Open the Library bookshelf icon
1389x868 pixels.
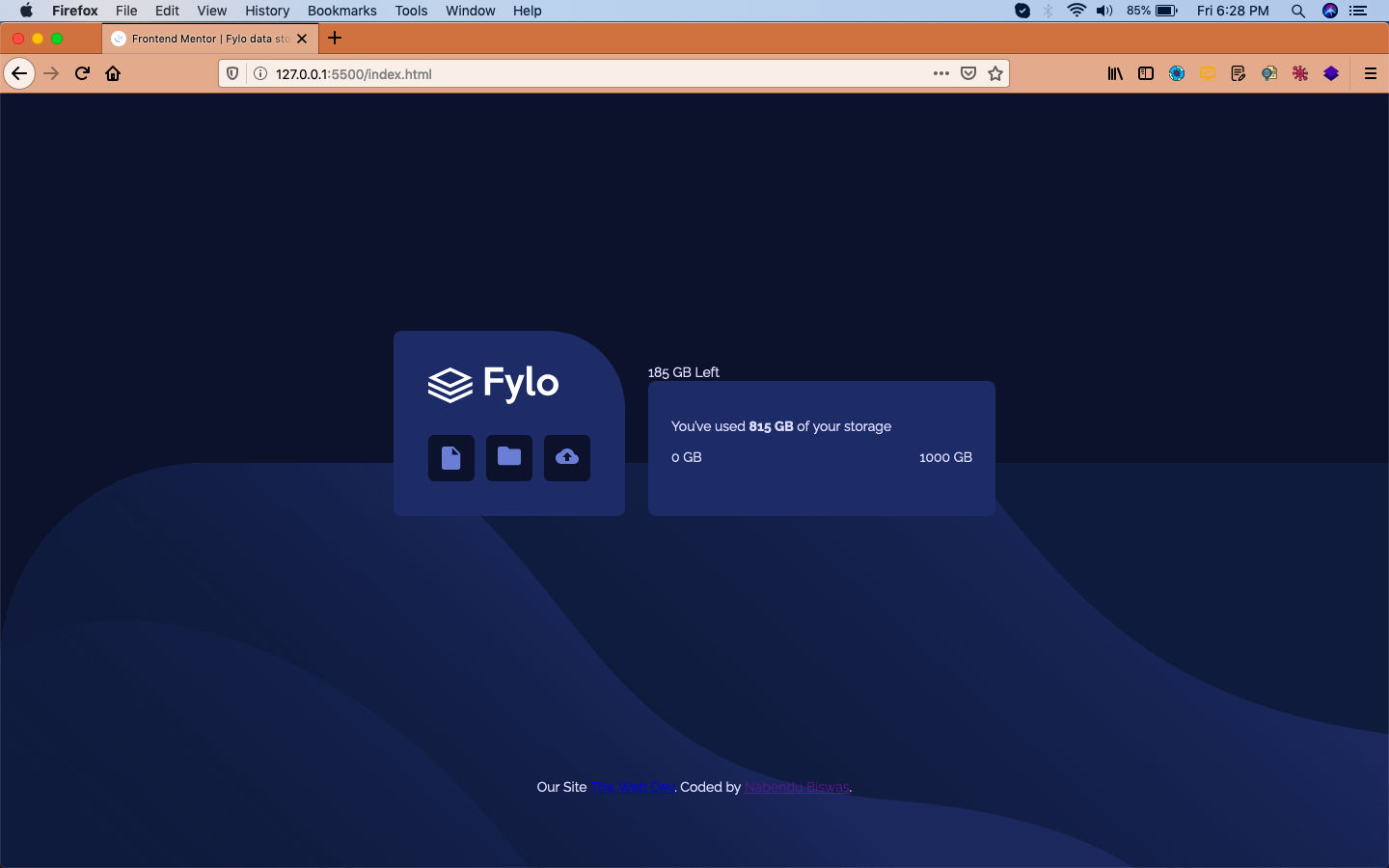(x=1115, y=73)
